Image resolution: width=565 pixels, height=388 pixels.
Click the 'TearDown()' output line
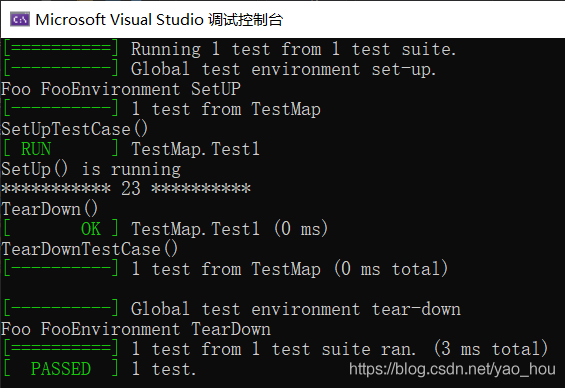pyautogui.click(x=50, y=209)
